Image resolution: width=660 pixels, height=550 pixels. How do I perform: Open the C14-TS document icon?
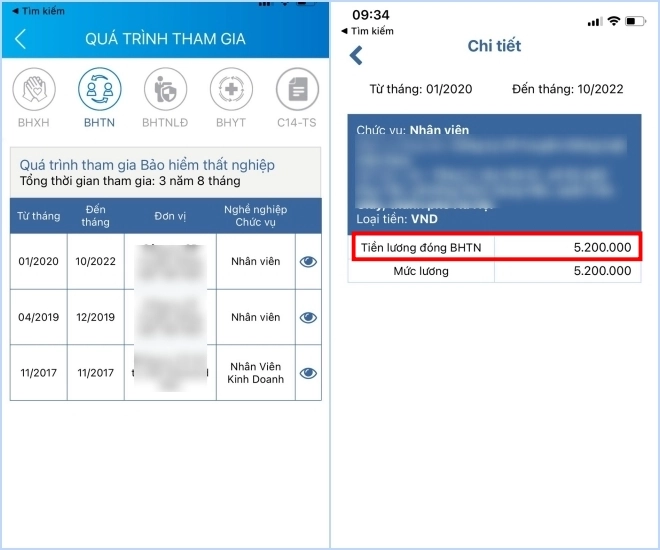(297, 89)
